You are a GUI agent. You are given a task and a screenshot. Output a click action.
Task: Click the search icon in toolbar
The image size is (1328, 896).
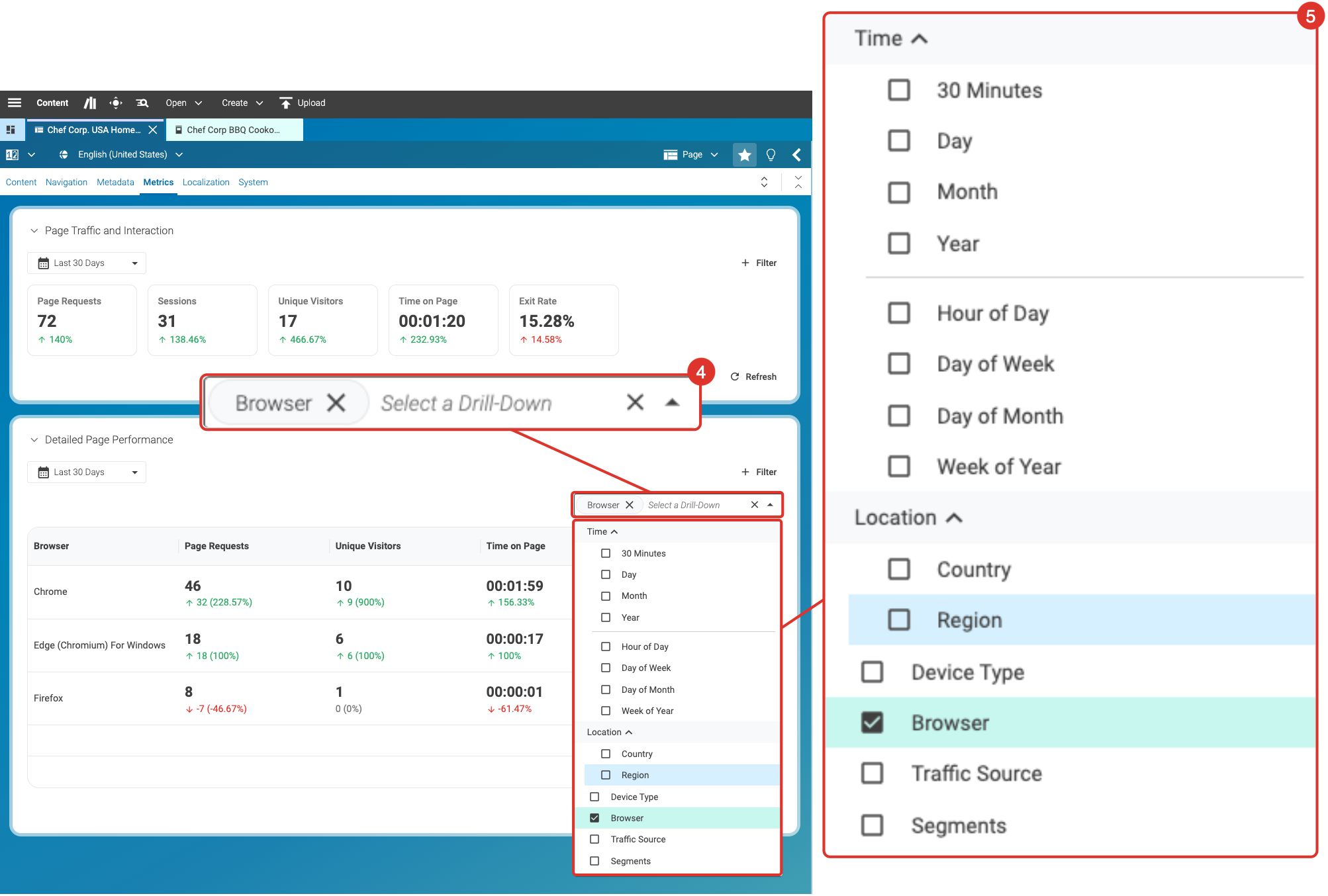click(142, 103)
